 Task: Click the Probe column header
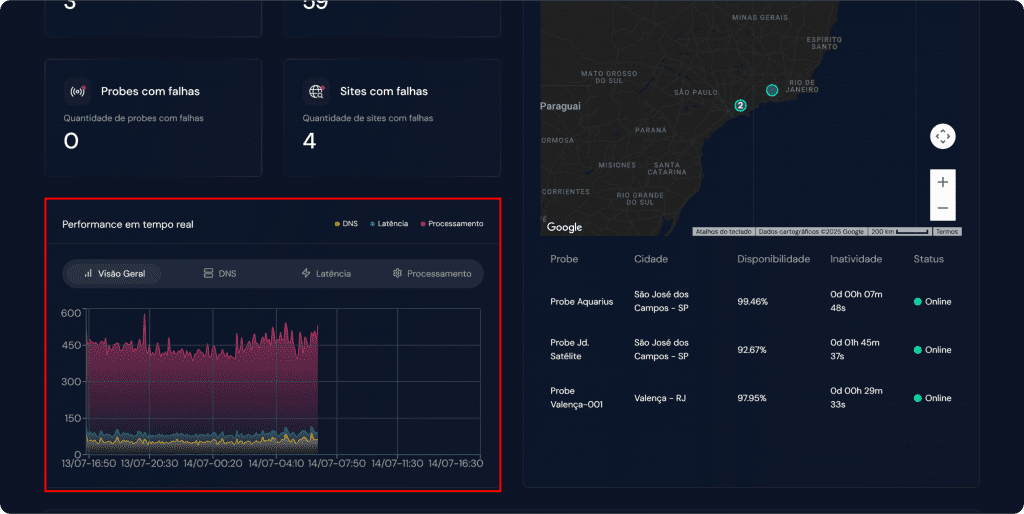[564, 259]
